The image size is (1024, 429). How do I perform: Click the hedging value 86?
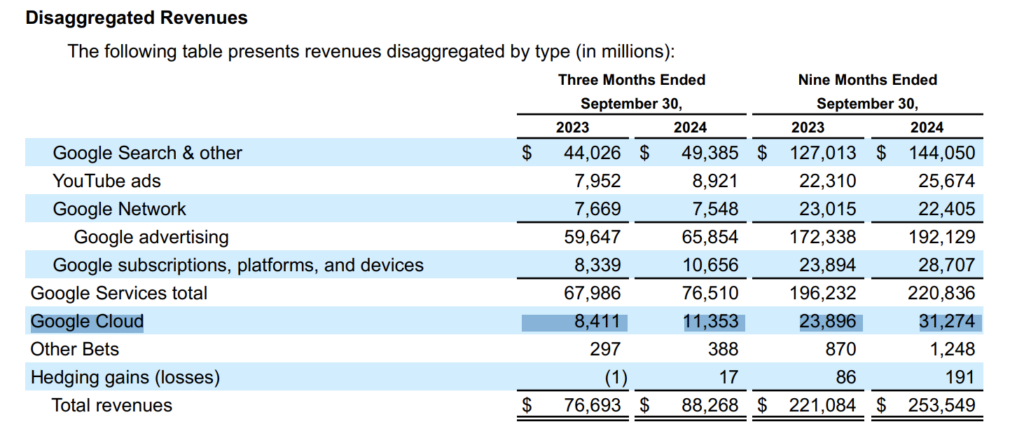[x=844, y=377]
